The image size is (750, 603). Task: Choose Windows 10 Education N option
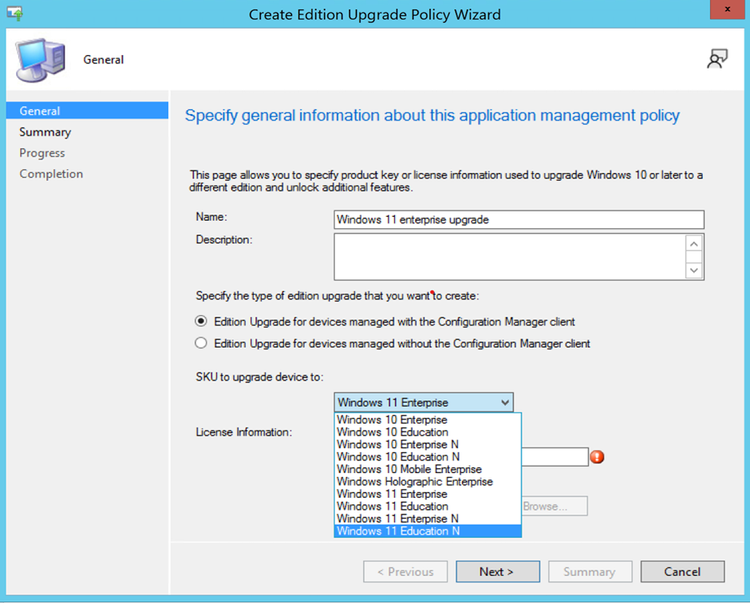pyautogui.click(x=428, y=457)
